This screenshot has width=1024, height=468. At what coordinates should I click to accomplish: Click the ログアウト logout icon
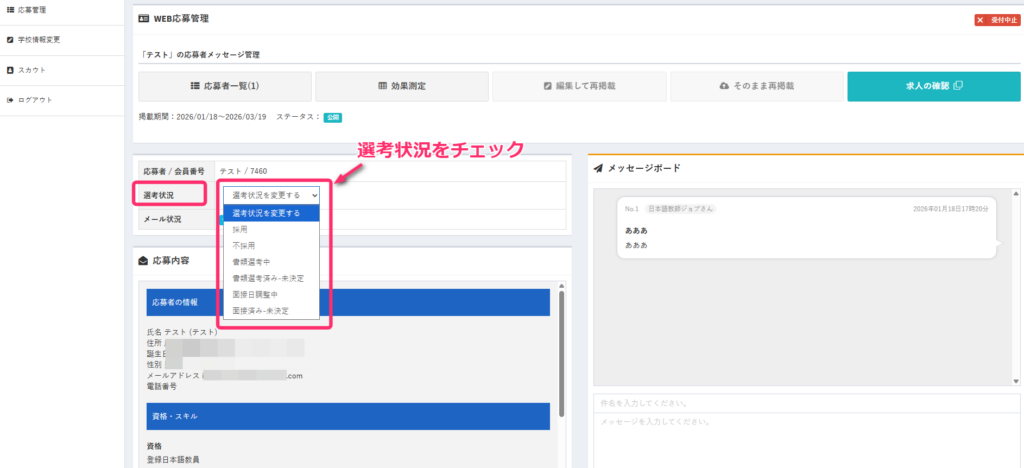point(9,100)
